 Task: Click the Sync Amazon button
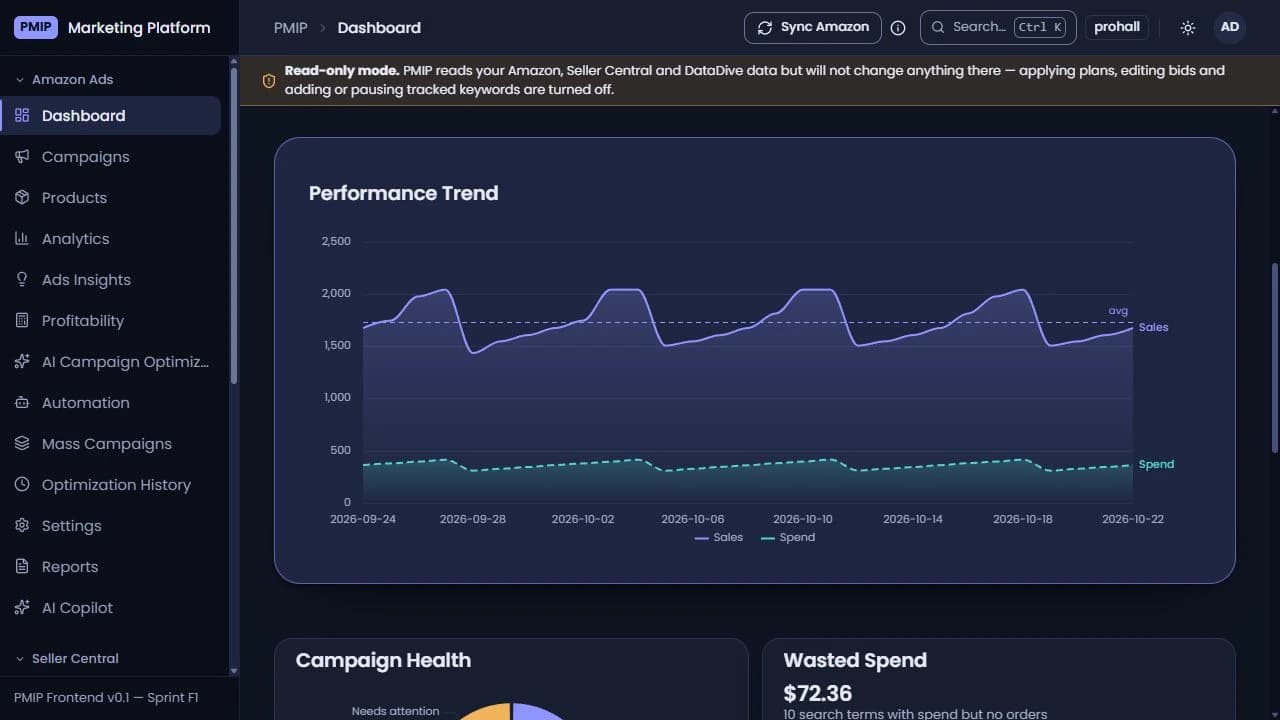(x=812, y=28)
